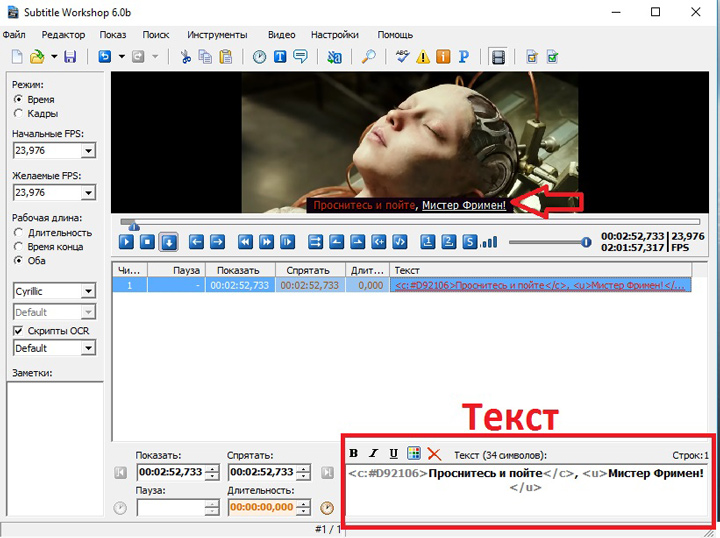
Task: Apply underline with the U button
Action: coord(394,454)
